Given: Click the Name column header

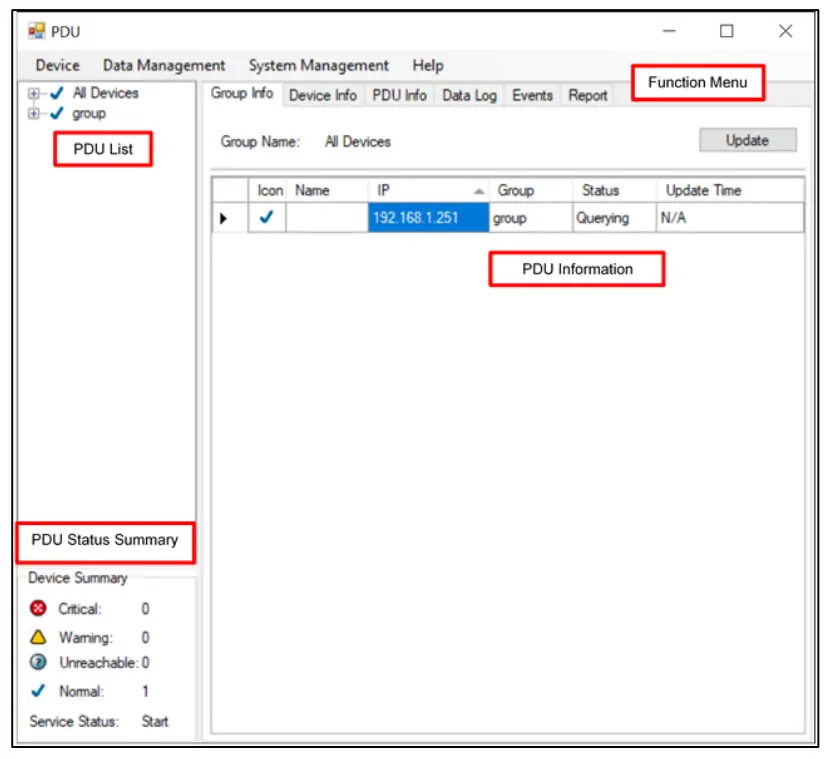Looking at the screenshot, I should point(327,190).
